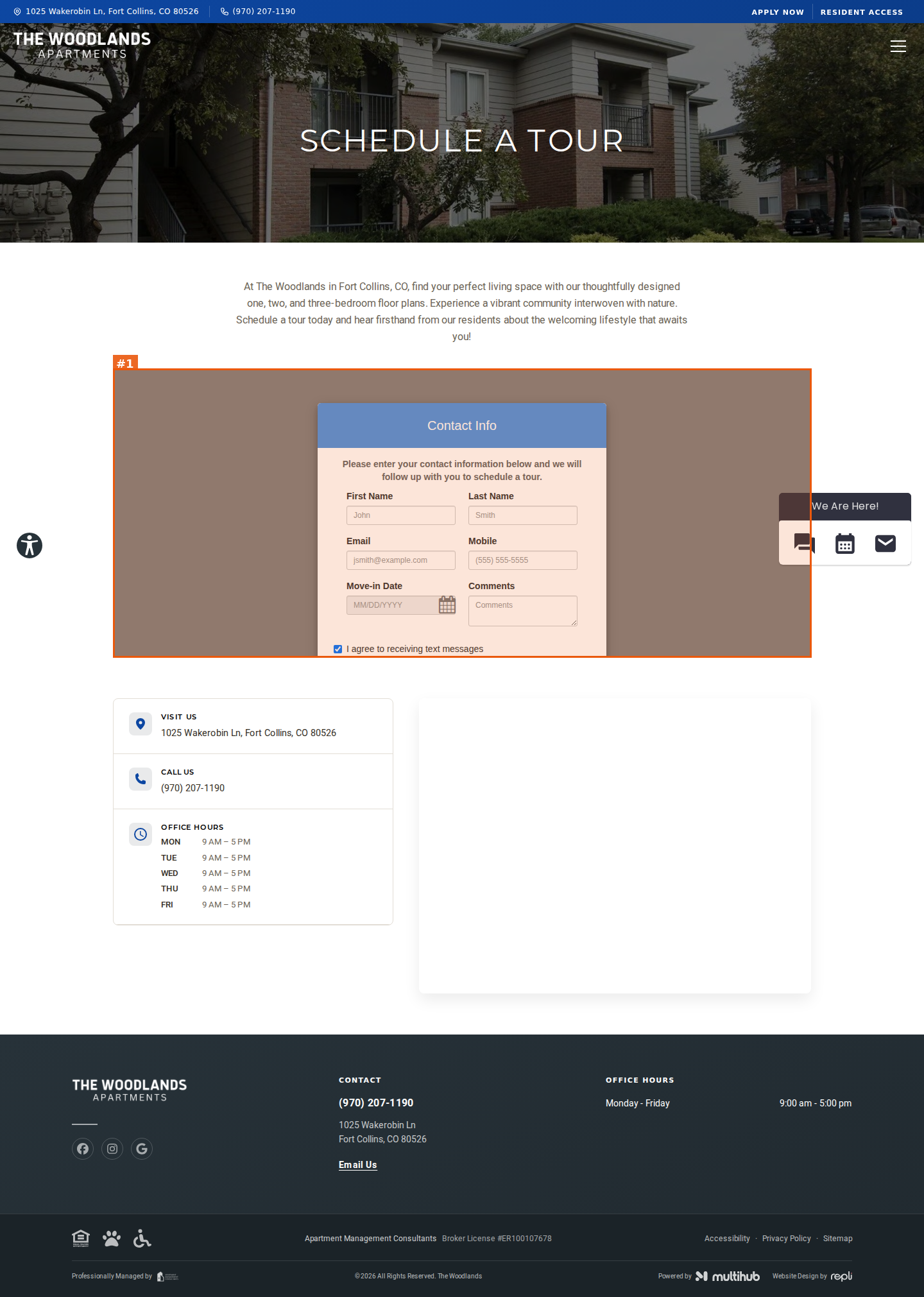Open the Sitemap footer link
Image resolution: width=924 pixels, height=1297 pixels.
coord(838,1239)
